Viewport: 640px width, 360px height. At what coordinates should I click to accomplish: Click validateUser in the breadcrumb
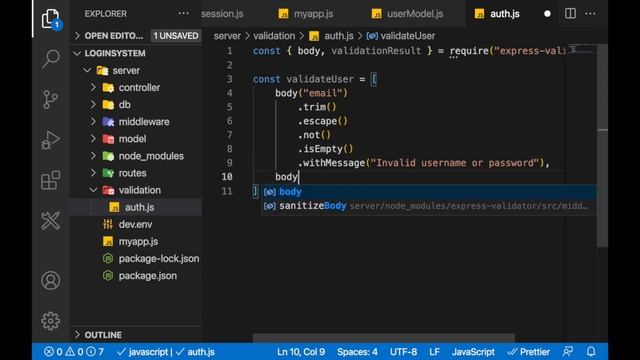click(401, 36)
